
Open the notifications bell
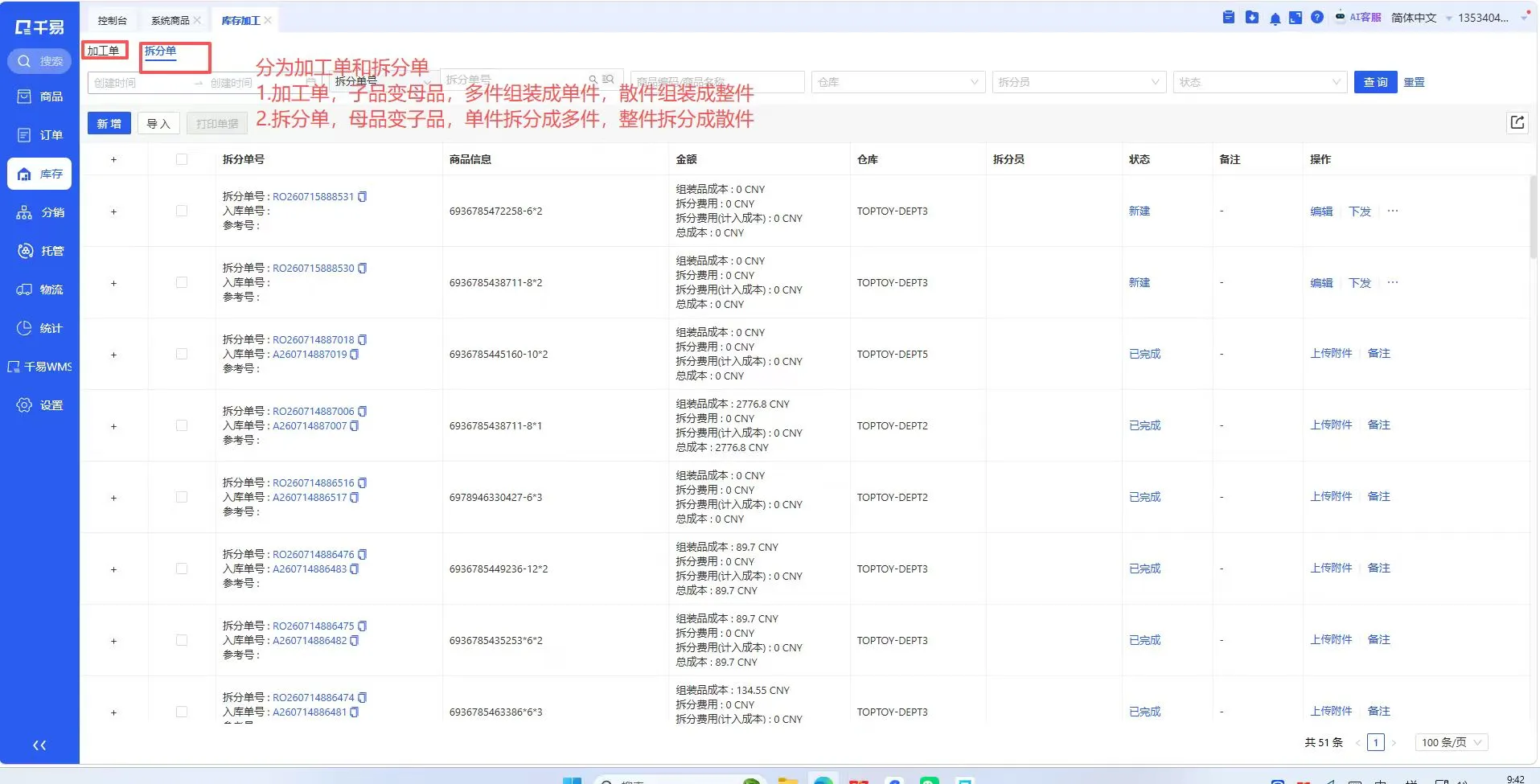[1275, 18]
